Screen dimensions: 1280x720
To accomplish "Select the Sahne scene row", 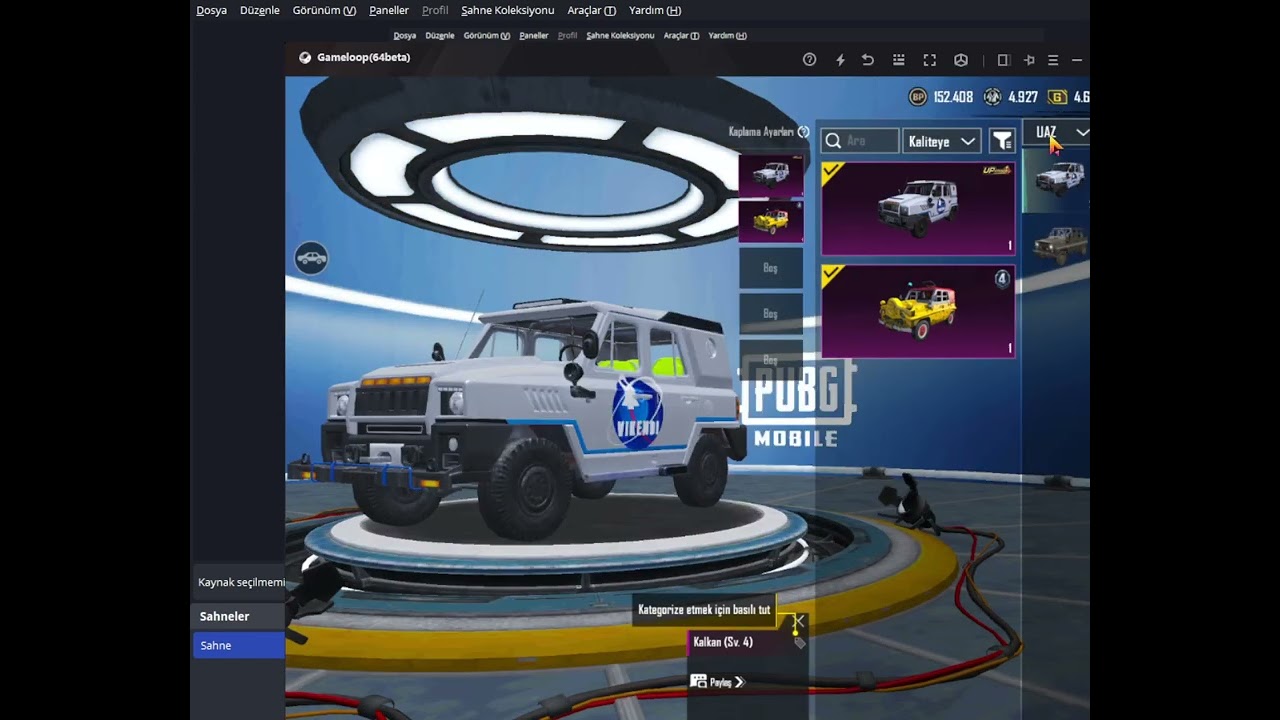I will (x=239, y=645).
